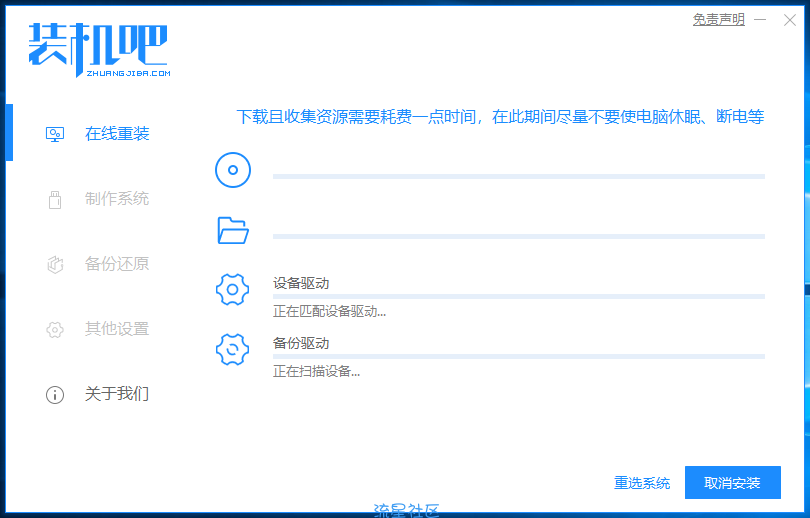Click the progress bar next to the folder icon
This screenshot has width=810, height=518.
coord(519,237)
